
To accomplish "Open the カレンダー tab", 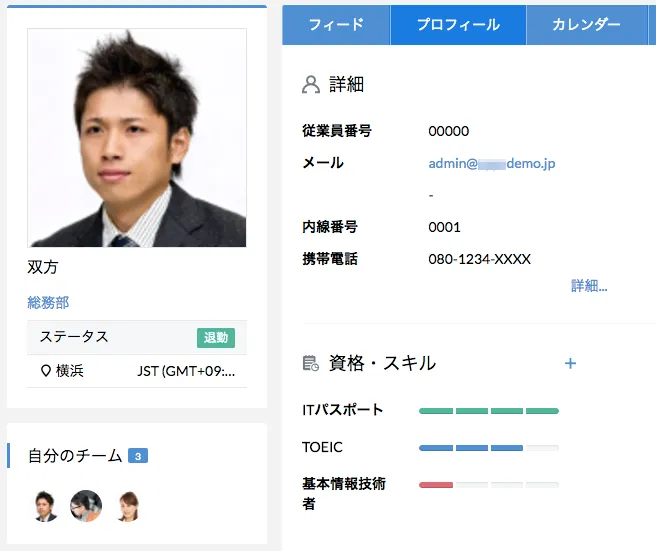I will point(586,25).
